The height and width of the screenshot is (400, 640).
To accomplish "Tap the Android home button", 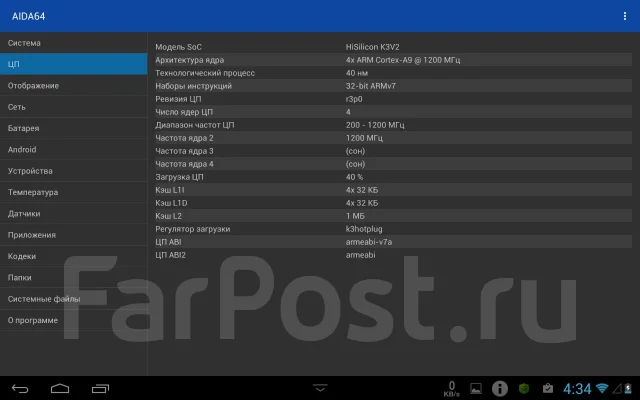I will tap(60, 388).
